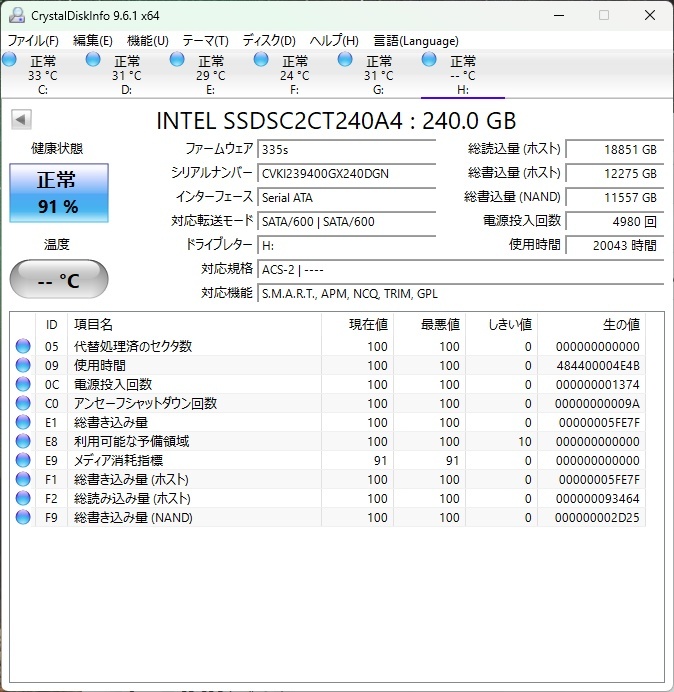
Task: Click status orb for attribute F1 row
Action: tap(23, 479)
